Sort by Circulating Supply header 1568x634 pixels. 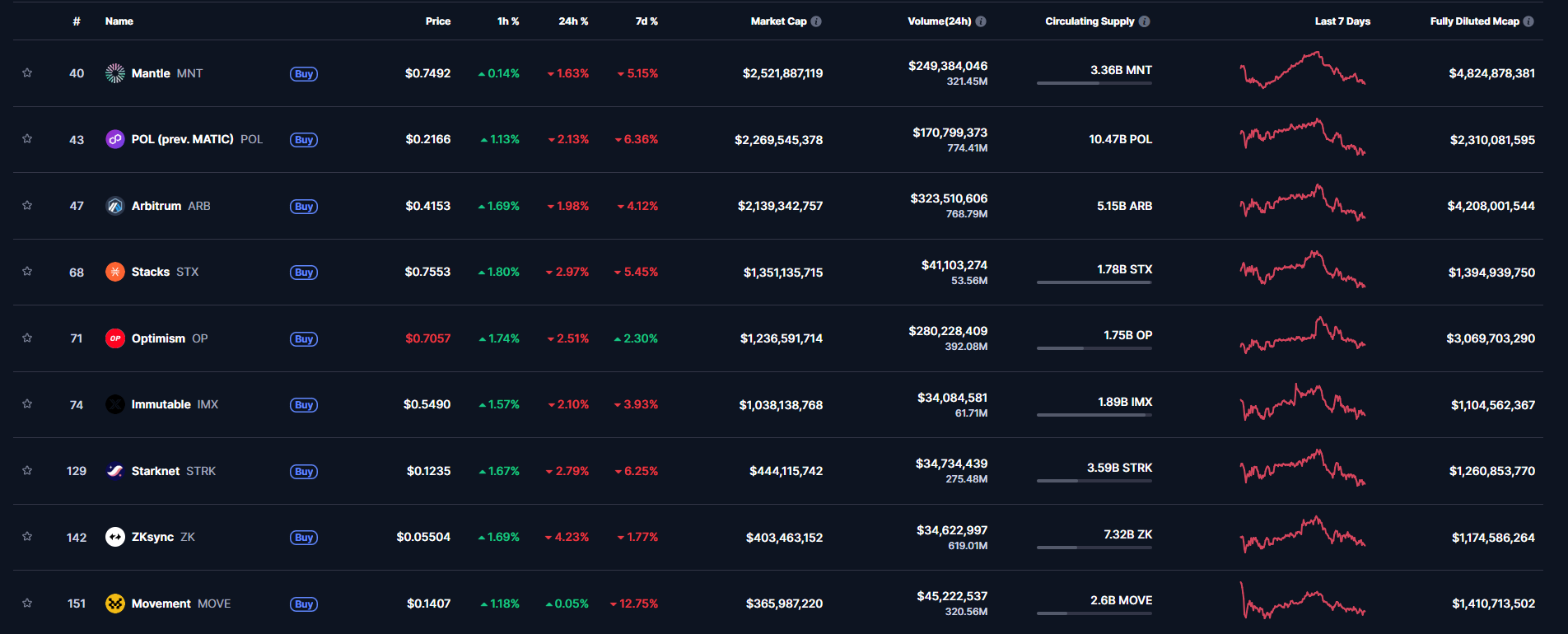coord(1090,21)
